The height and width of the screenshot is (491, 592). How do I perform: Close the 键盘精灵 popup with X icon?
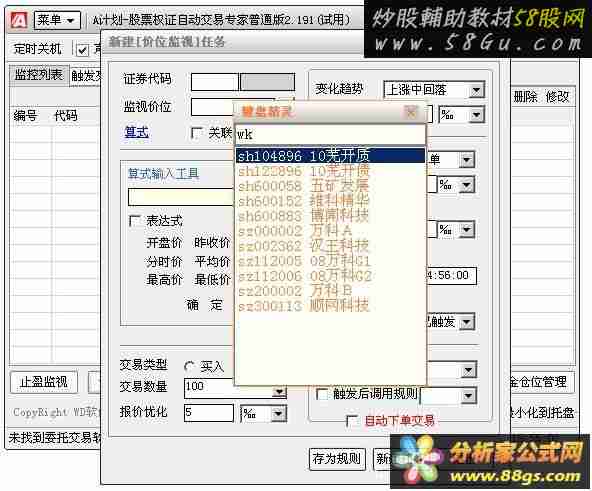point(411,112)
